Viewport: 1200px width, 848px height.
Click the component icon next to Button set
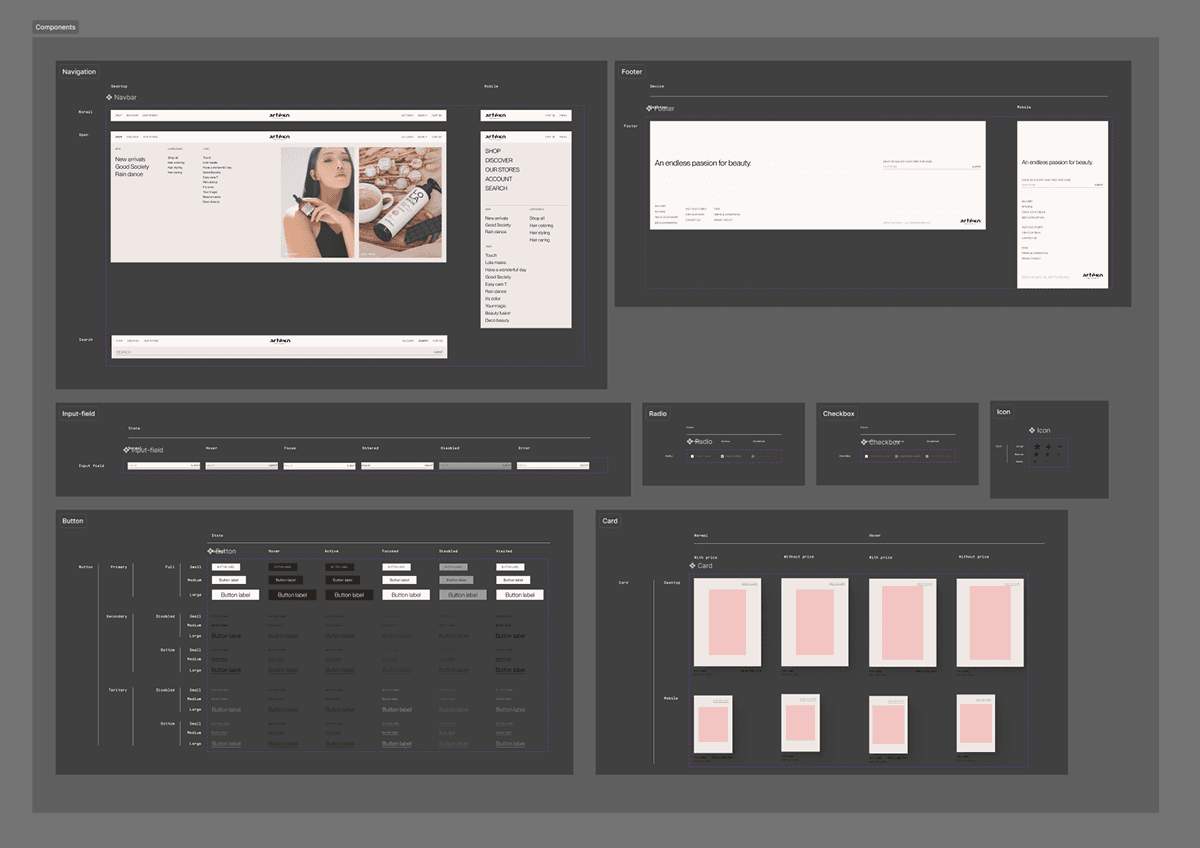click(x=211, y=551)
